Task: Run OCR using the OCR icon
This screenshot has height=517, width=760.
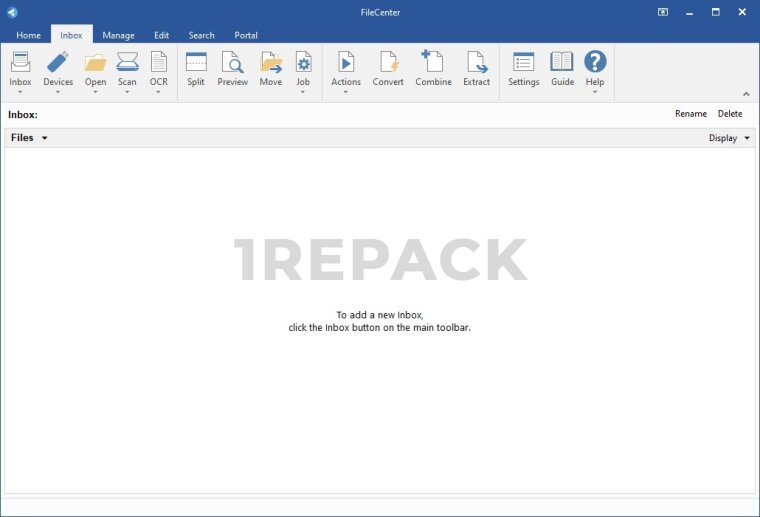Action: (158, 63)
